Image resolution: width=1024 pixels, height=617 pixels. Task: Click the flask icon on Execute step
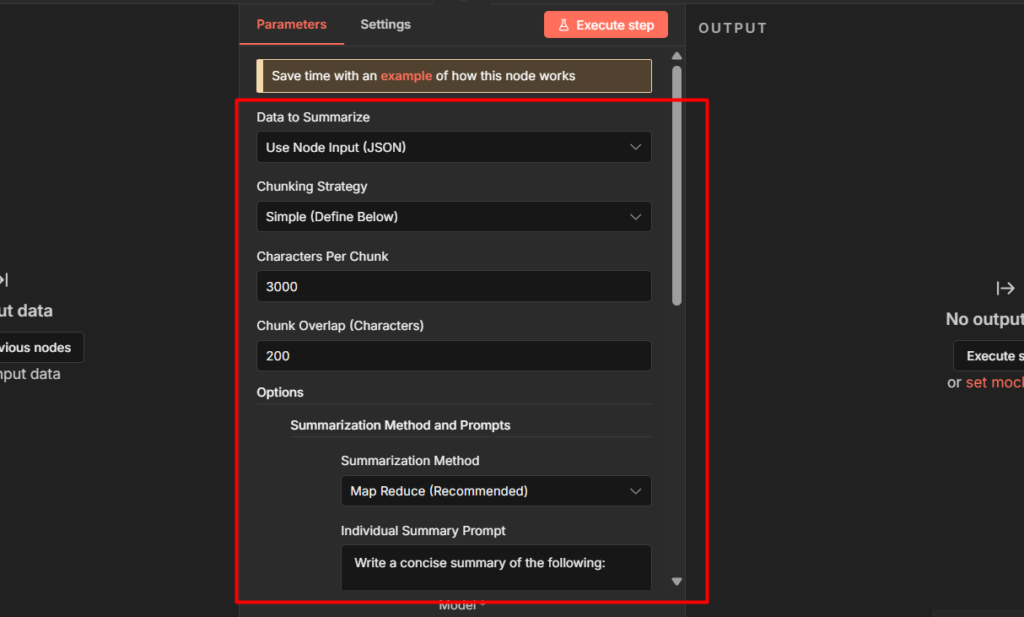(x=566, y=24)
